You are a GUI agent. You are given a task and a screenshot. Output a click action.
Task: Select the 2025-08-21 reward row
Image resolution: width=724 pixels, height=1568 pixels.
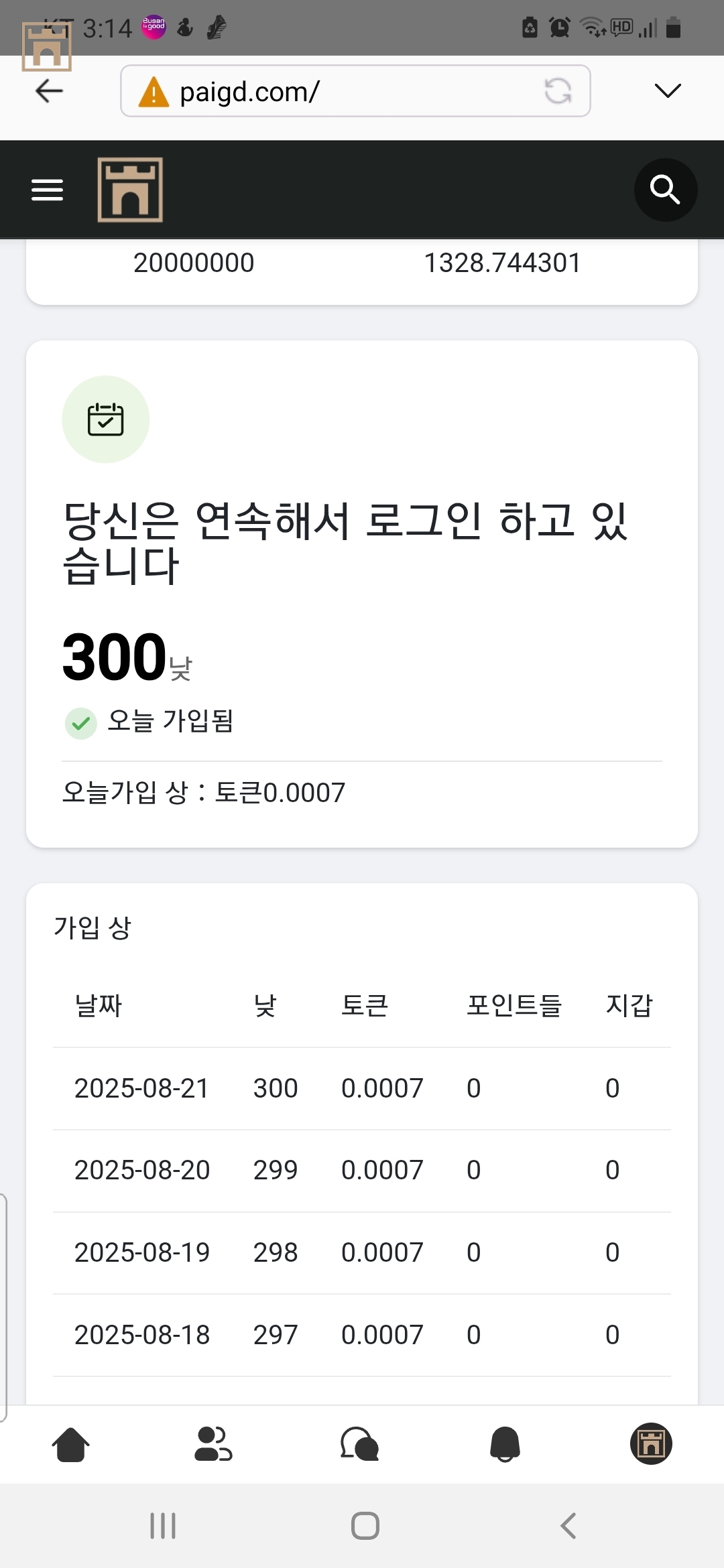[x=362, y=1088]
